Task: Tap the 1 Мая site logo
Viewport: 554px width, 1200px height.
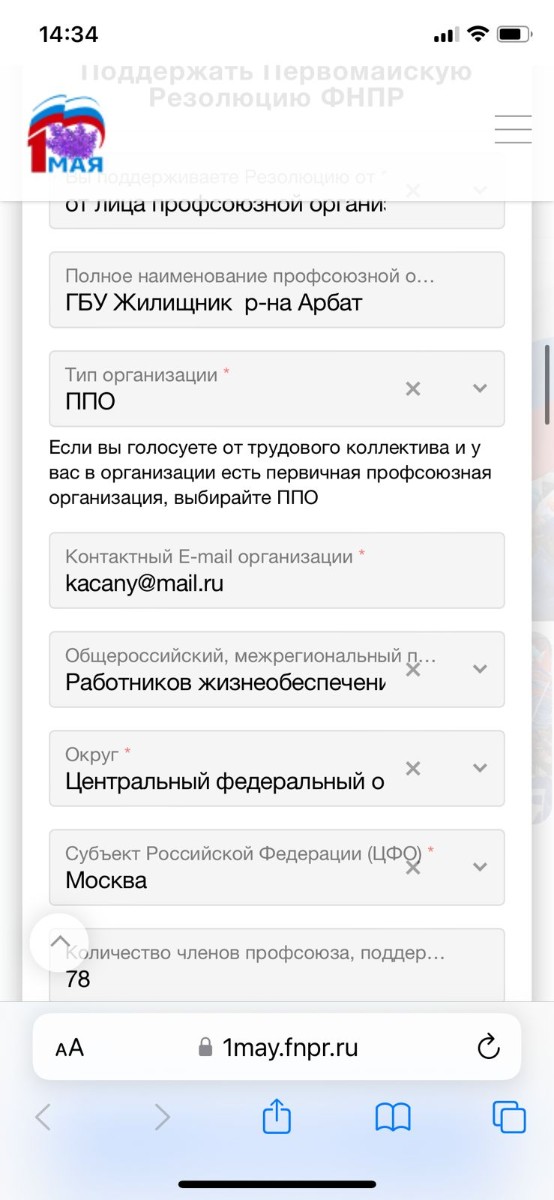Action: (66, 135)
